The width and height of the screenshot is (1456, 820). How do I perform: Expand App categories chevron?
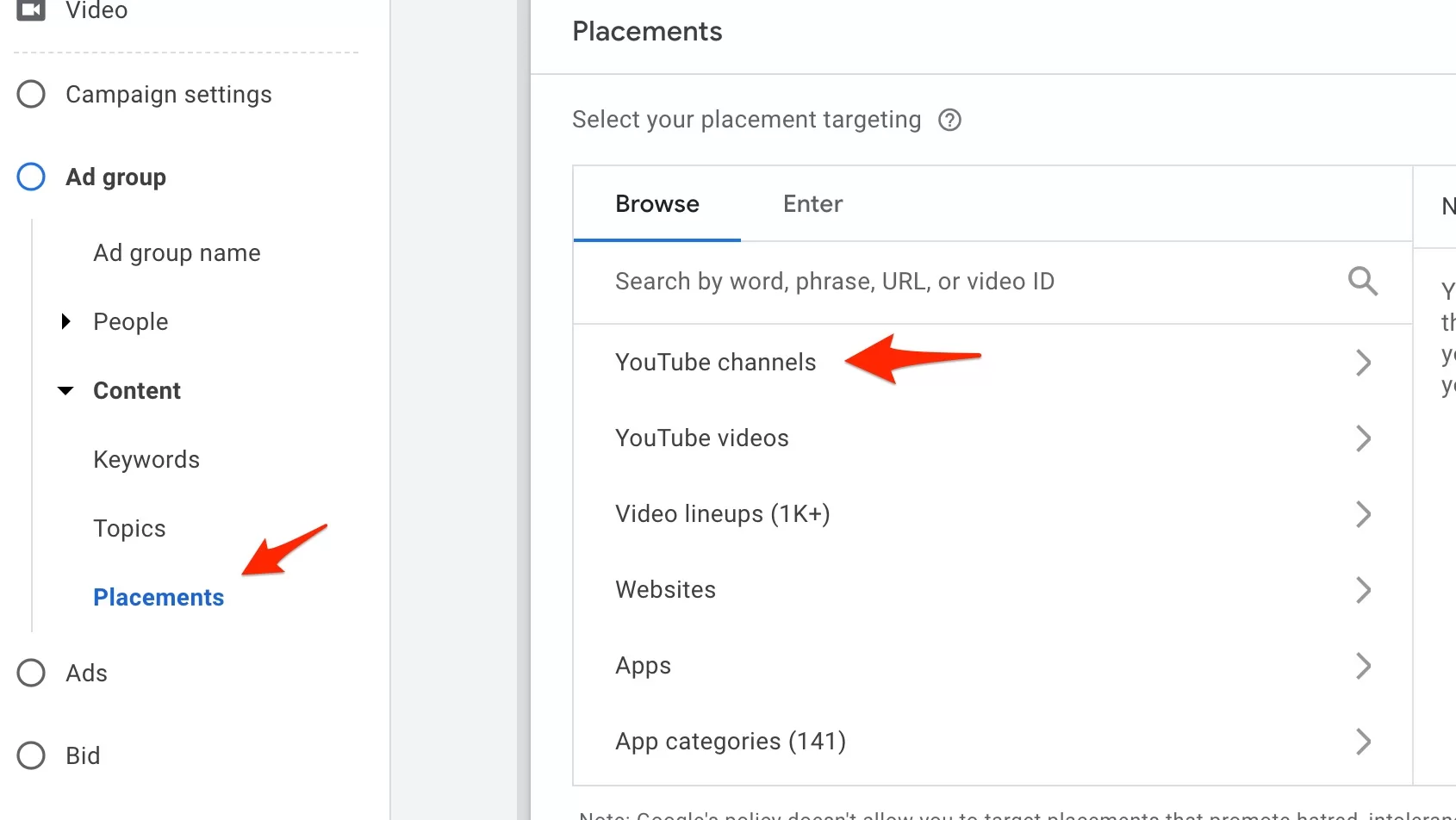pos(1363,742)
